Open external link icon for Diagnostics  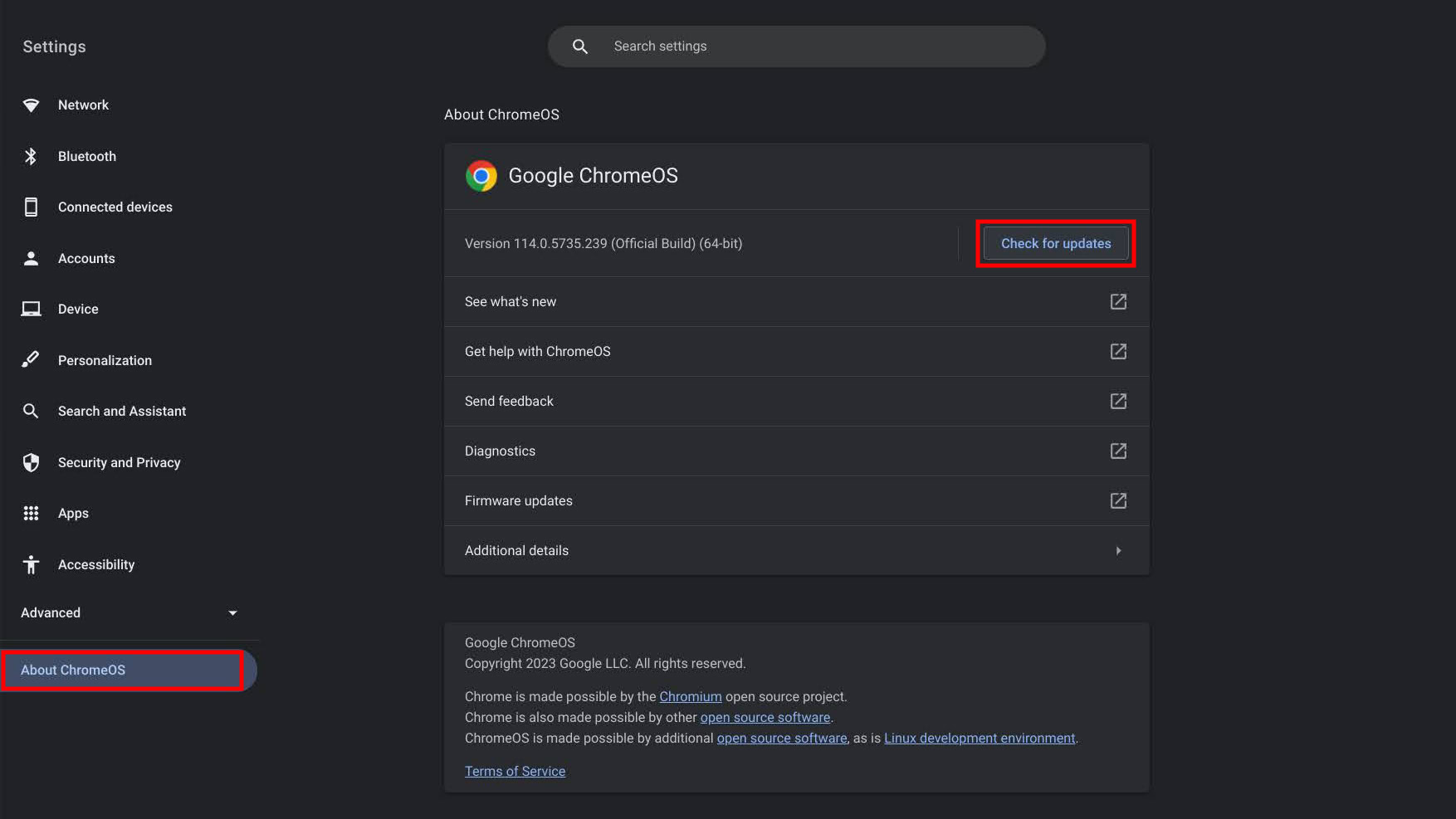1118,451
